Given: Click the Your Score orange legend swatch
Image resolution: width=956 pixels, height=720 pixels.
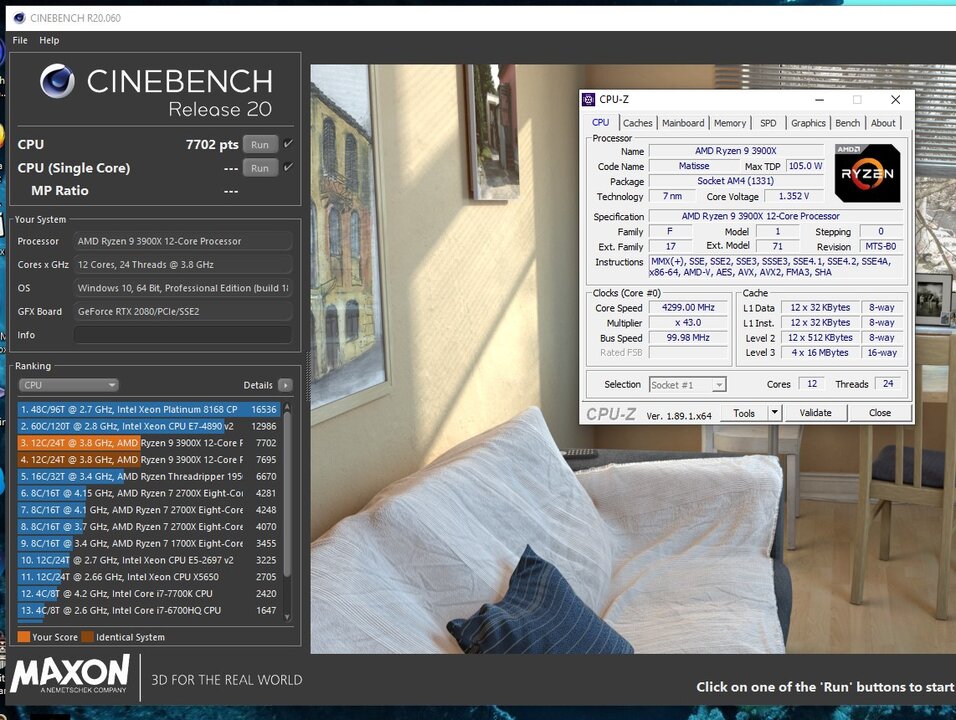Looking at the screenshot, I should click(x=24, y=637).
